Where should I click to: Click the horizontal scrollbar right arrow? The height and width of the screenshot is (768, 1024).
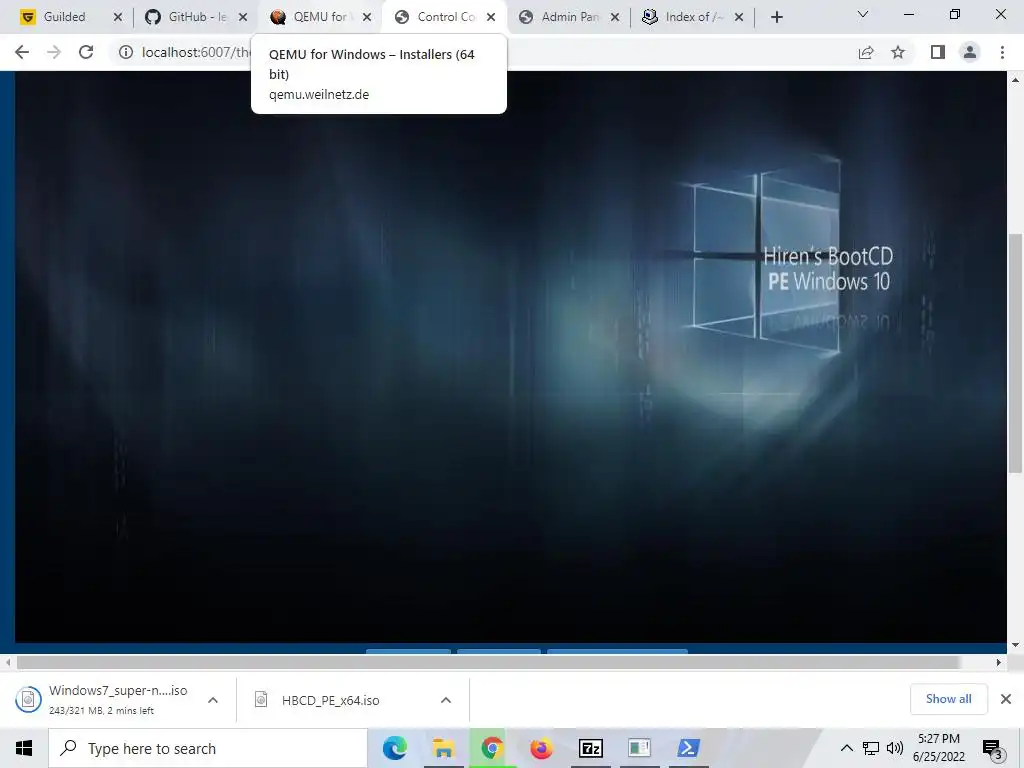[999, 662]
